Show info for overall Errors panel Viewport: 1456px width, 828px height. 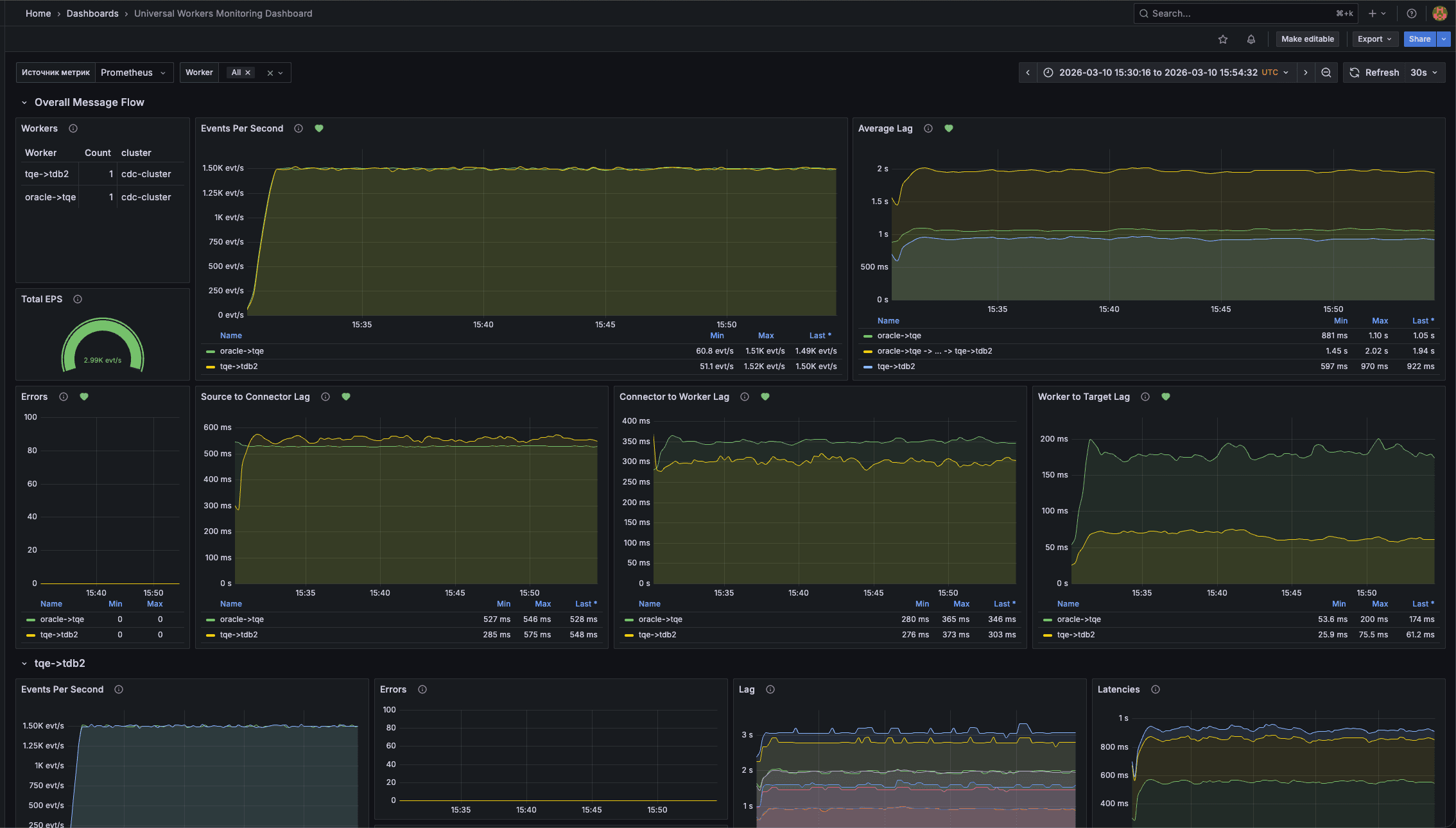64,397
